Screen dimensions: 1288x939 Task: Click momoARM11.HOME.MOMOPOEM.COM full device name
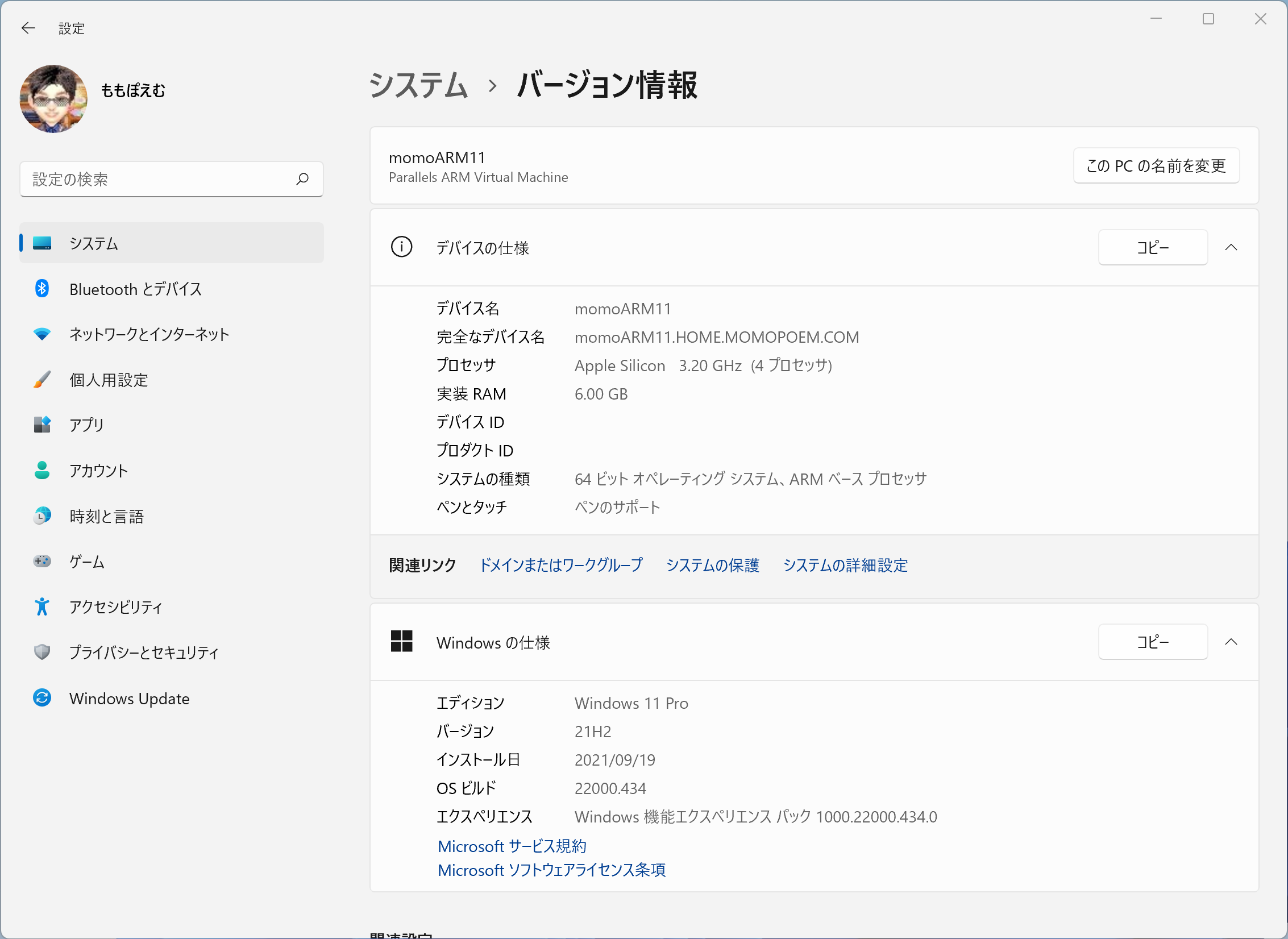pos(717,337)
